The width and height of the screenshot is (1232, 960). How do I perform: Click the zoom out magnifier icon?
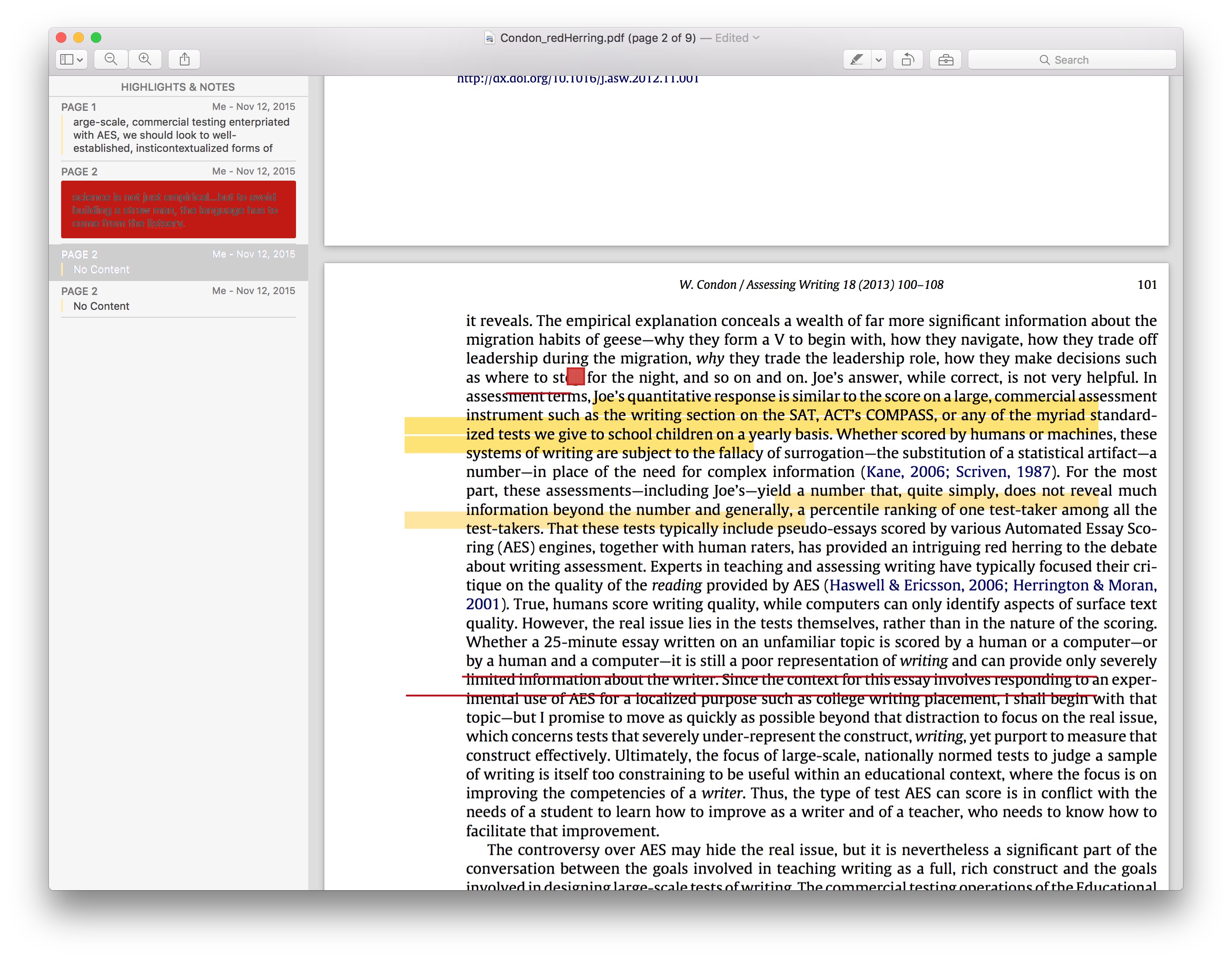111,59
